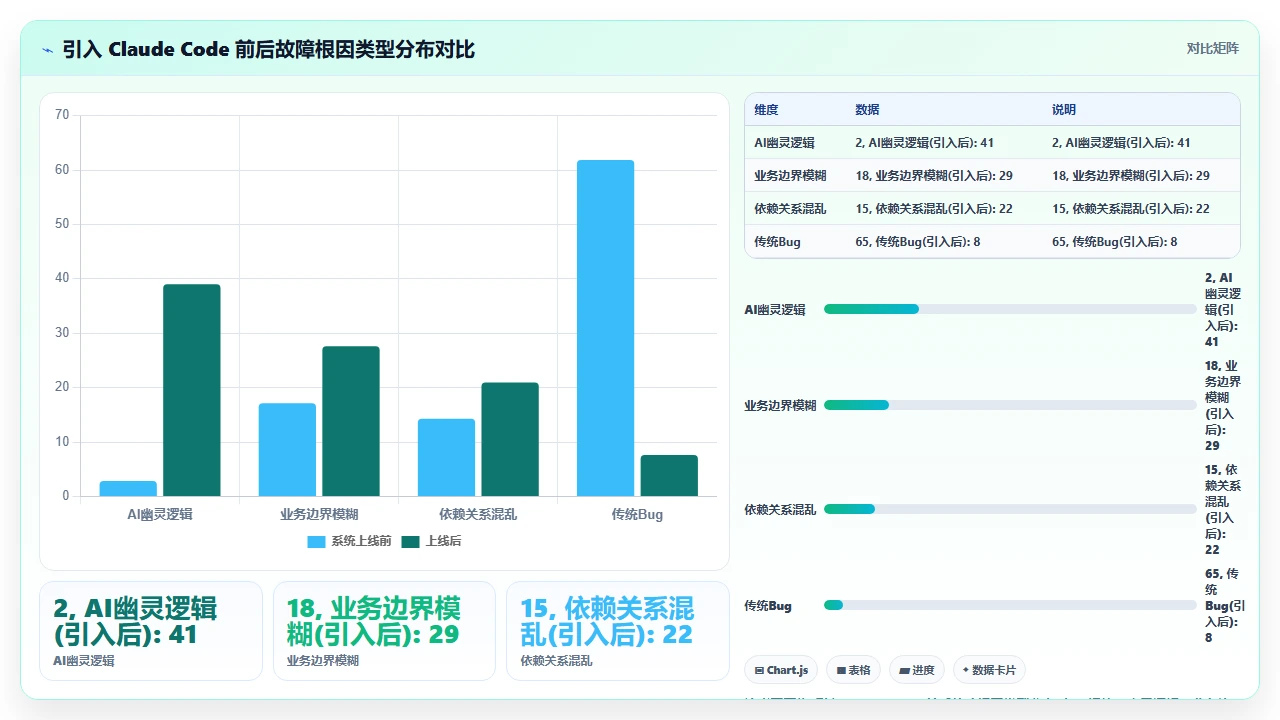Click the 依赖关系混乱 light blue bar

(446, 457)
